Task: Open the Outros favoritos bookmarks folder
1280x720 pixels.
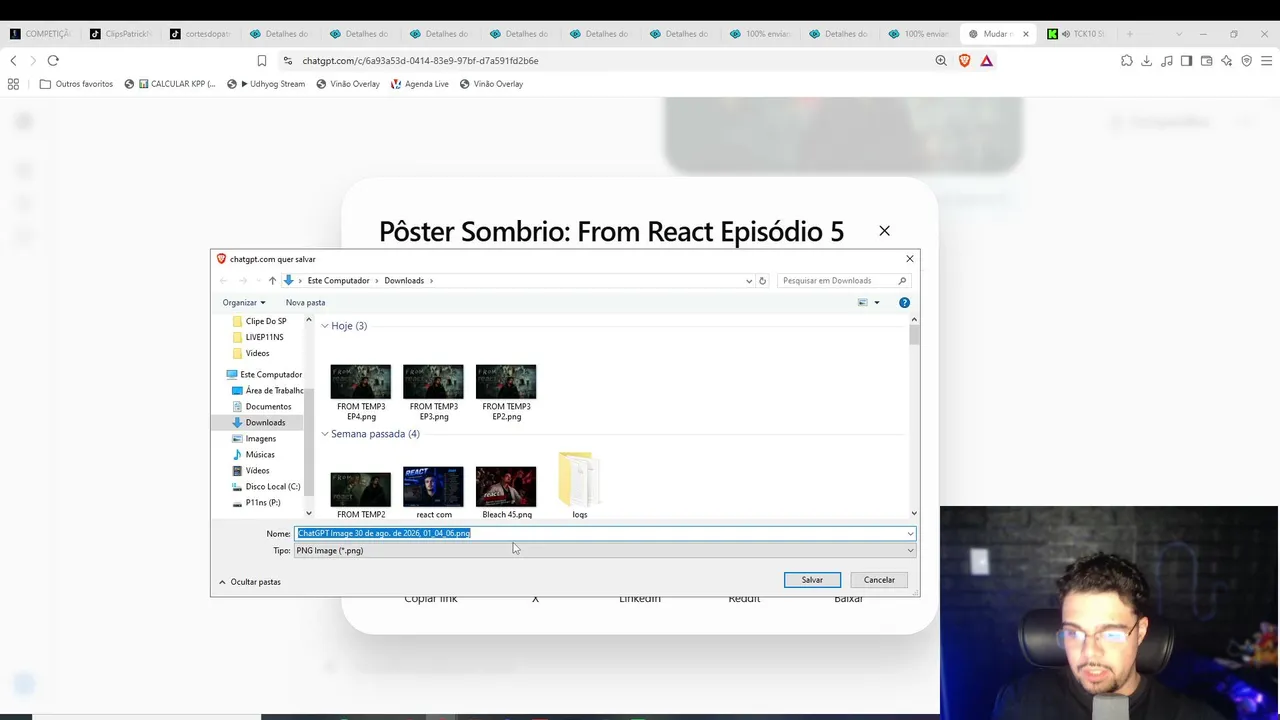Action: click(76, 84)
